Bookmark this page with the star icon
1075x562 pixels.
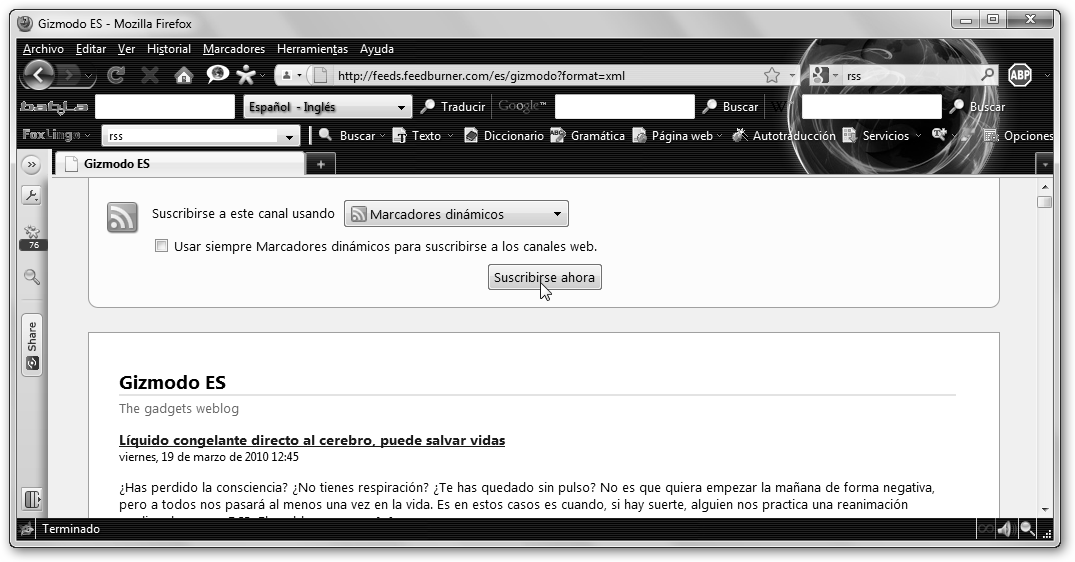point(771,75)
